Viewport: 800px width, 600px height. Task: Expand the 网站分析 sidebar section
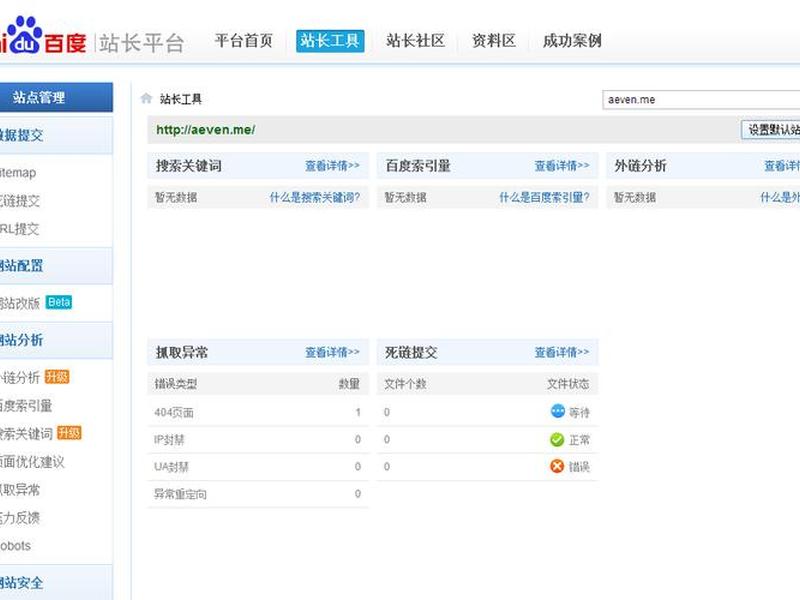56,340
